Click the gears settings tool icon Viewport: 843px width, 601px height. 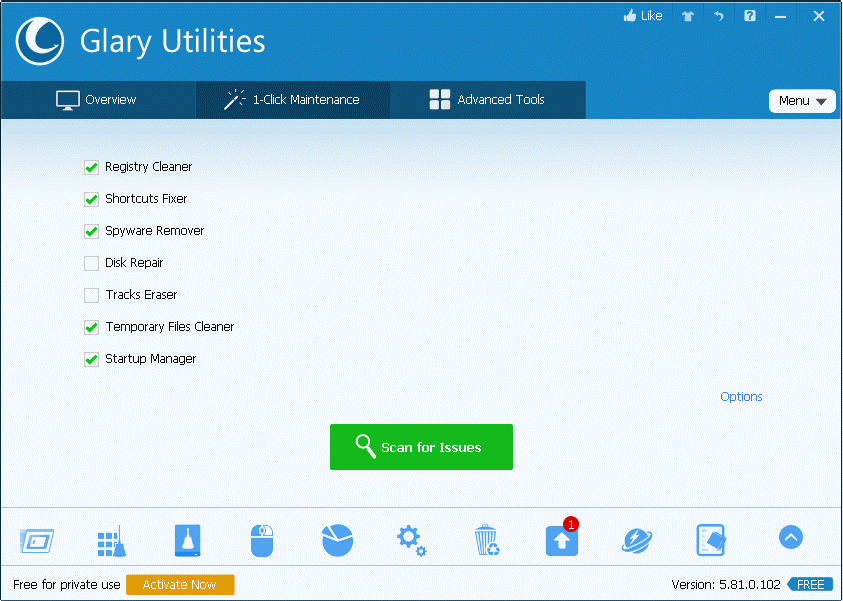pos(411,540)
